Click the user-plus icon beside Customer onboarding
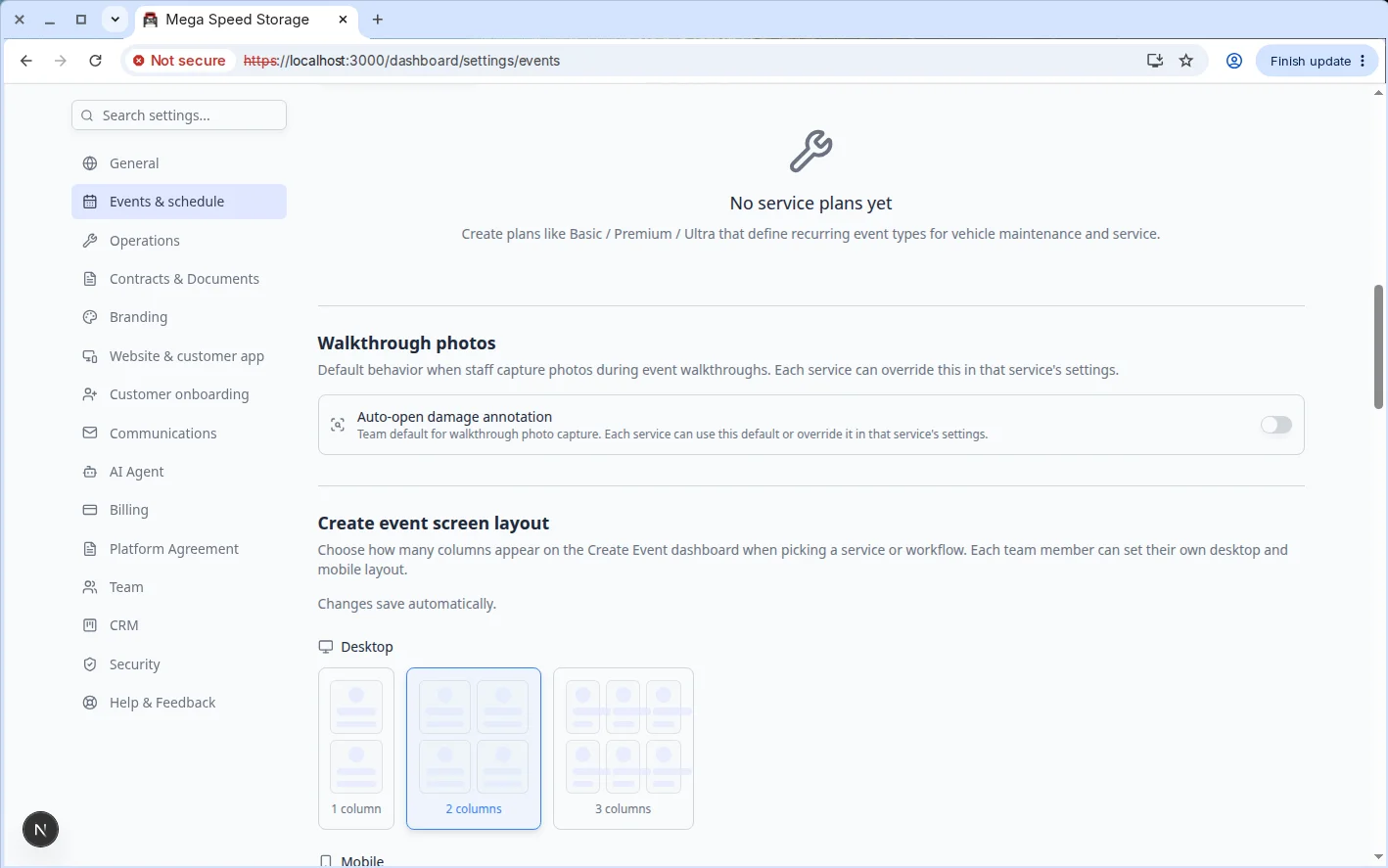Viewport: 1388px width, 868px height. (x=90, y=394)
